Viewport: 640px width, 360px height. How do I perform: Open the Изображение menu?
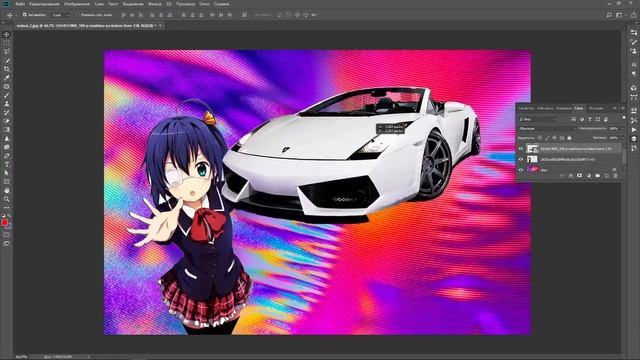pos(77,4)
